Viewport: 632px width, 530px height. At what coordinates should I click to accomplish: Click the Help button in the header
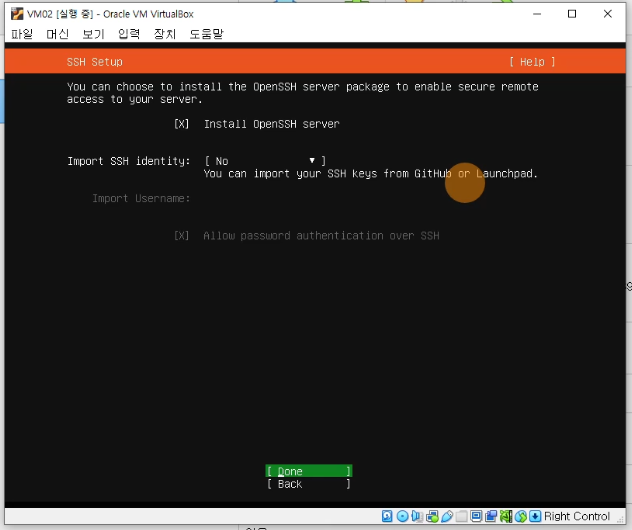pos(532,62)
